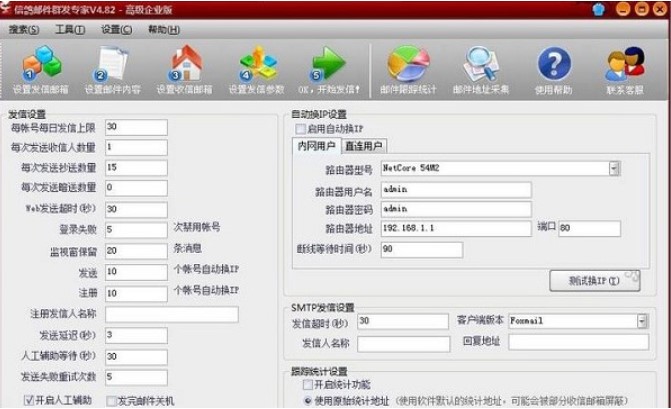Open 邮件跟踪统计 pie chart icon

(x=408, y=64)
